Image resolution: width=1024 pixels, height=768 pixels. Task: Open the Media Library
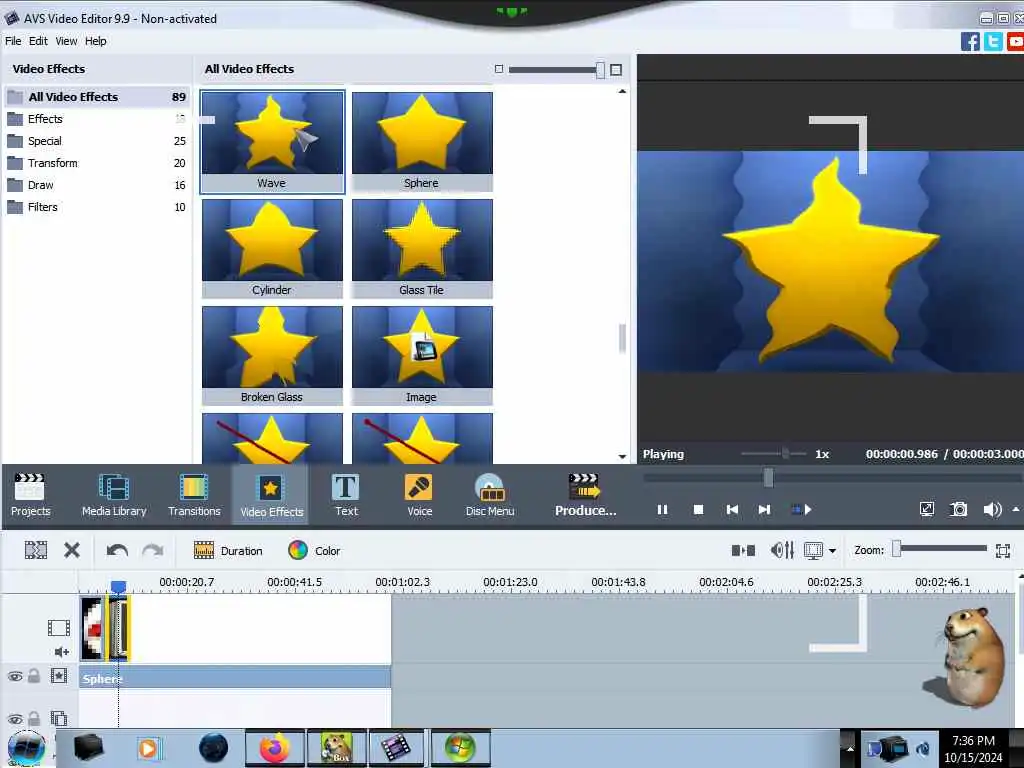114,495
